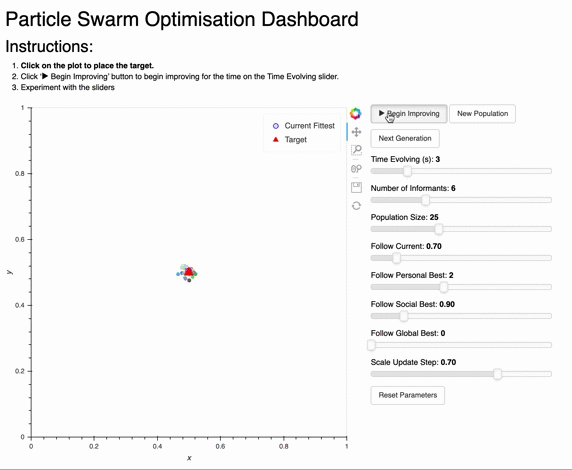The width and height of the screenshot is (572, 470).
Task: Click the Follow Social Best slider handle
Action: click(x=403, y=316)
